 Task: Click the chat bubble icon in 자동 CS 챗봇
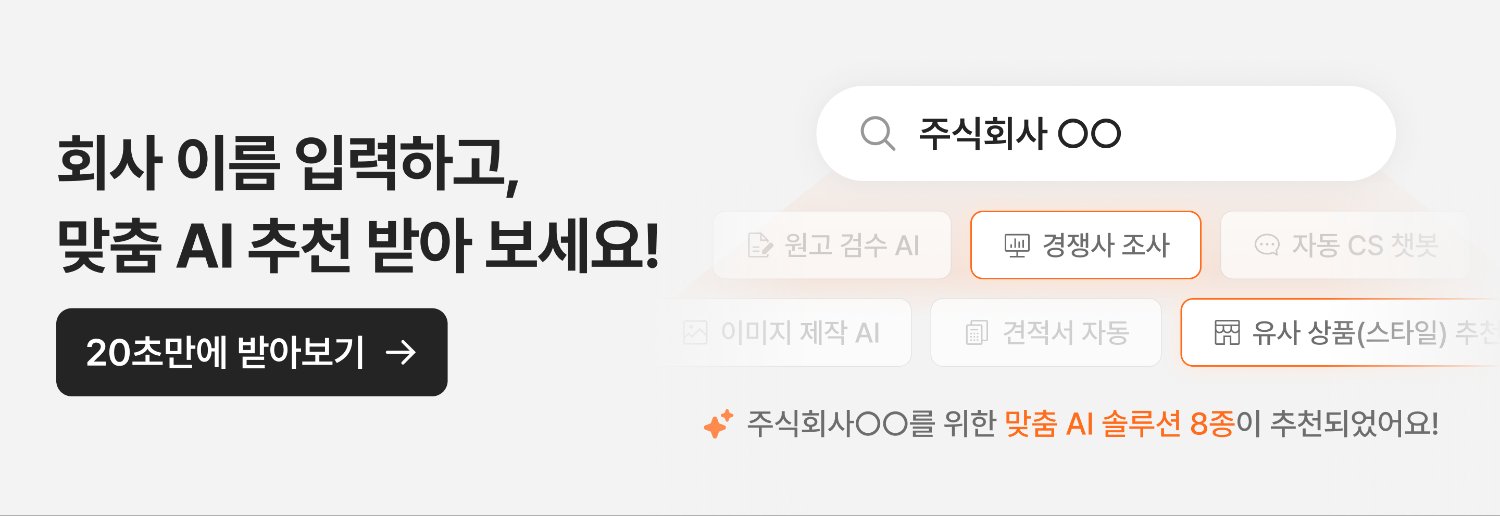pyautogui.click(x=1267, y=245)
